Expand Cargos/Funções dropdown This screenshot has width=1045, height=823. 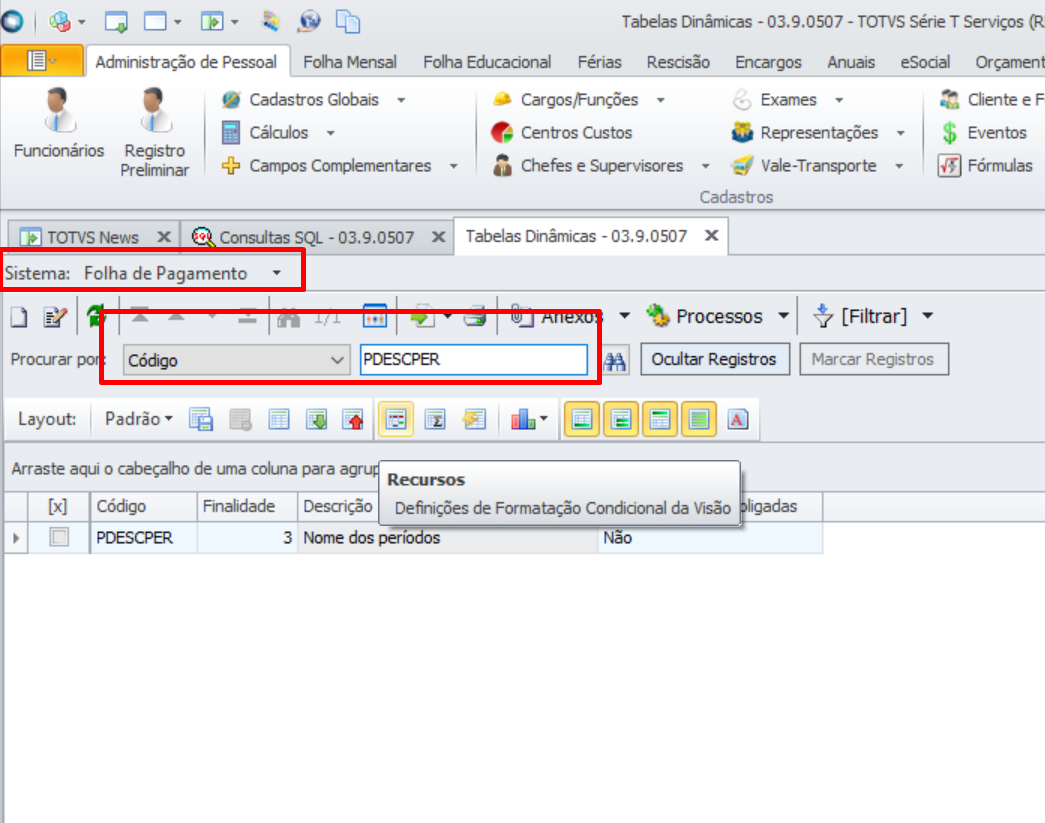click(x=660, y=100)
